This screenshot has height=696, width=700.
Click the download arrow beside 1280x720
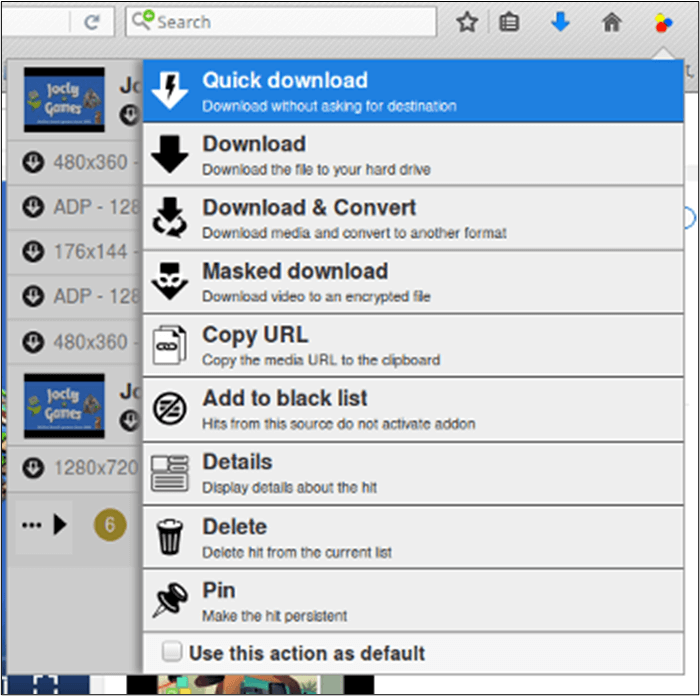34,467
